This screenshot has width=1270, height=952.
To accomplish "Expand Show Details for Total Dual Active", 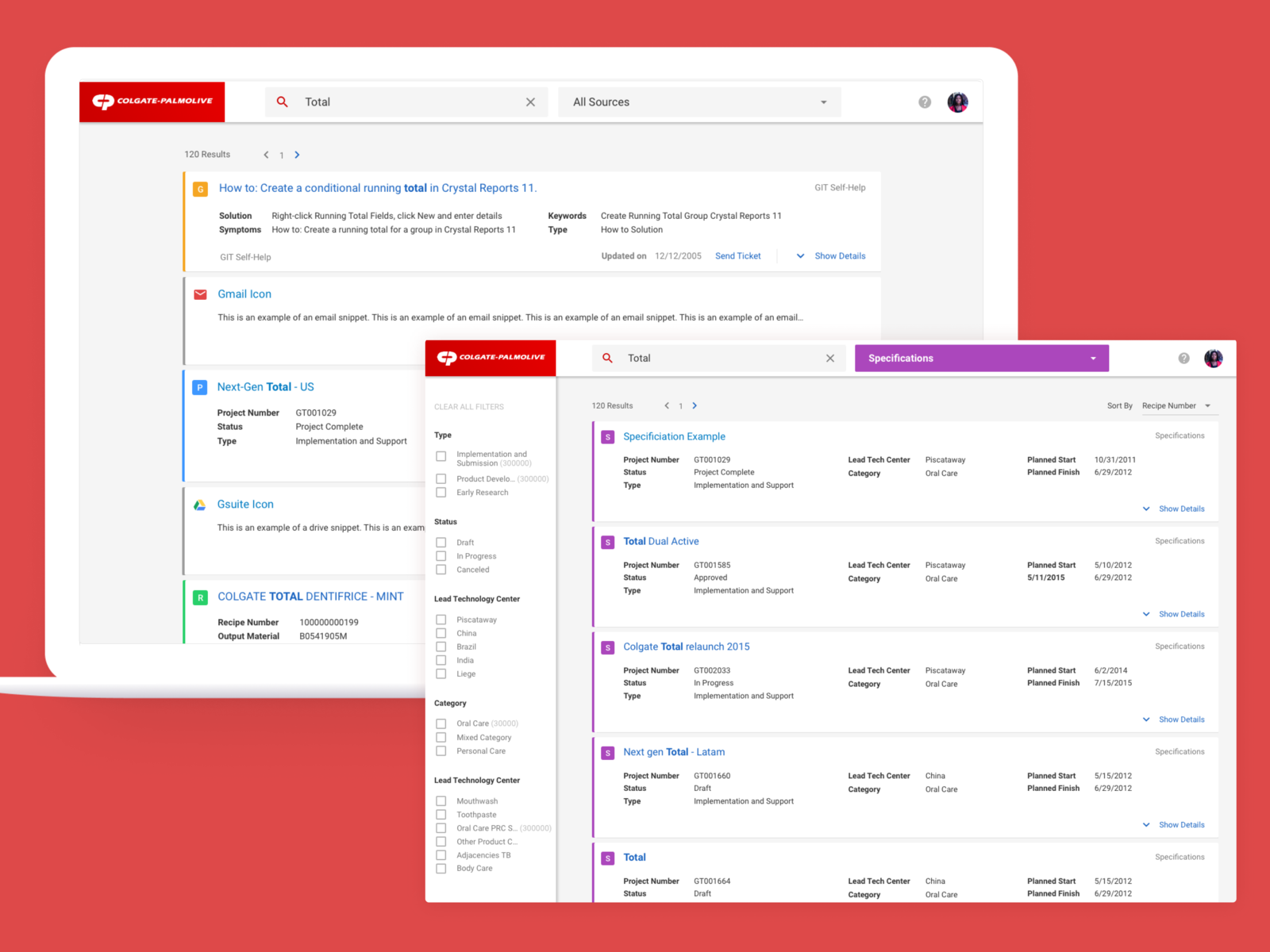I will 1173,615.
